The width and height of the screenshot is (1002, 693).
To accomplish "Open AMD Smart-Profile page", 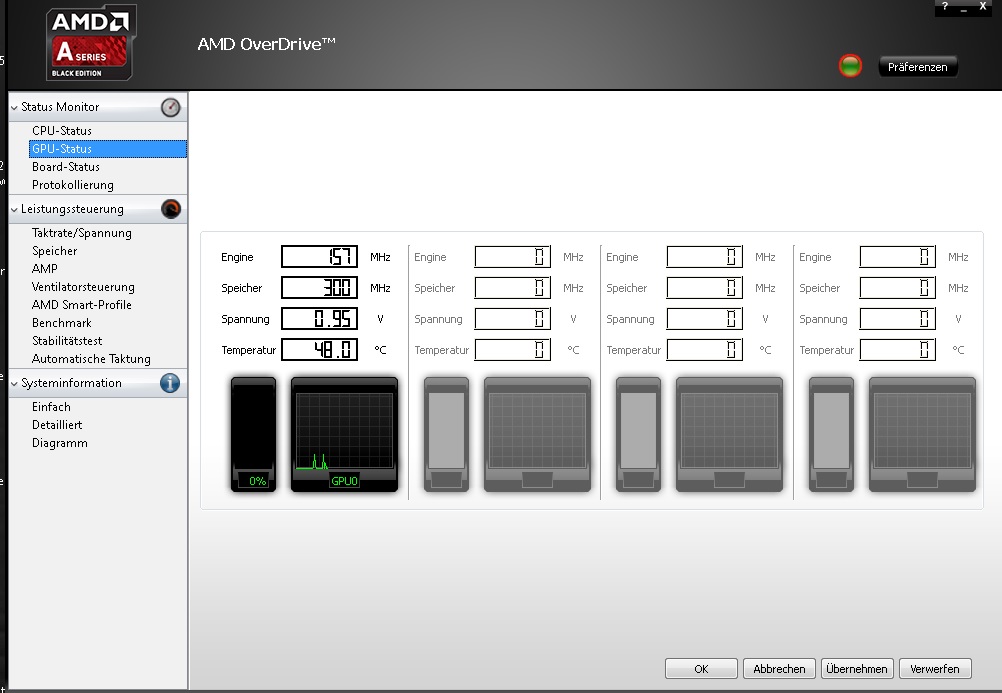I will point(82,305).
